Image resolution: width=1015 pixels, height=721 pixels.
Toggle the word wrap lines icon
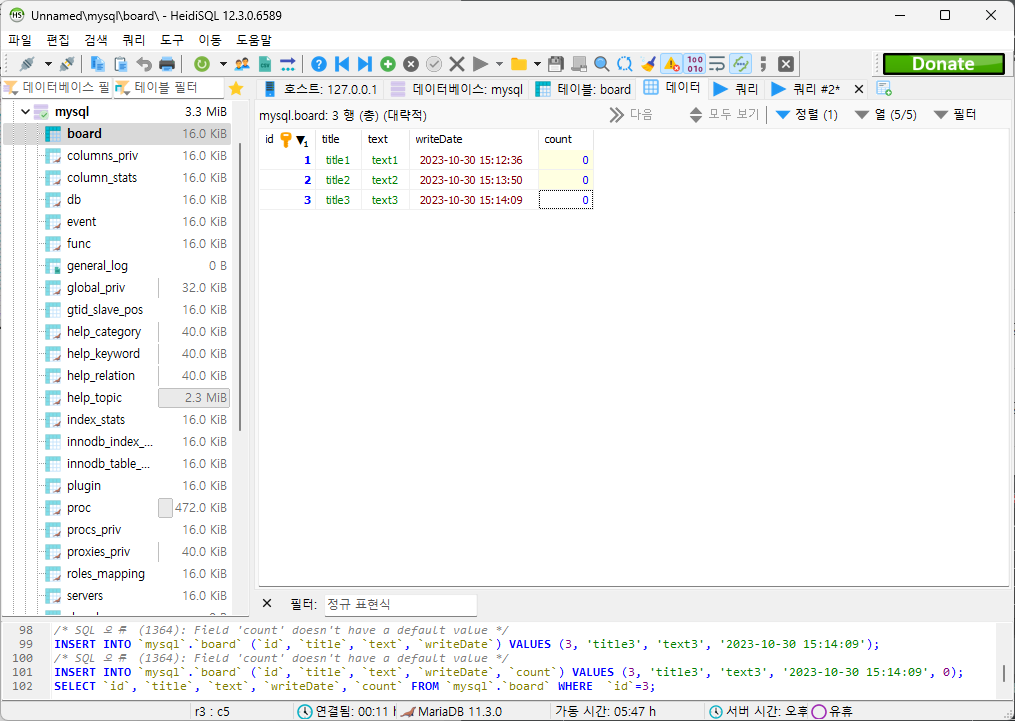[x=717, y=64]
